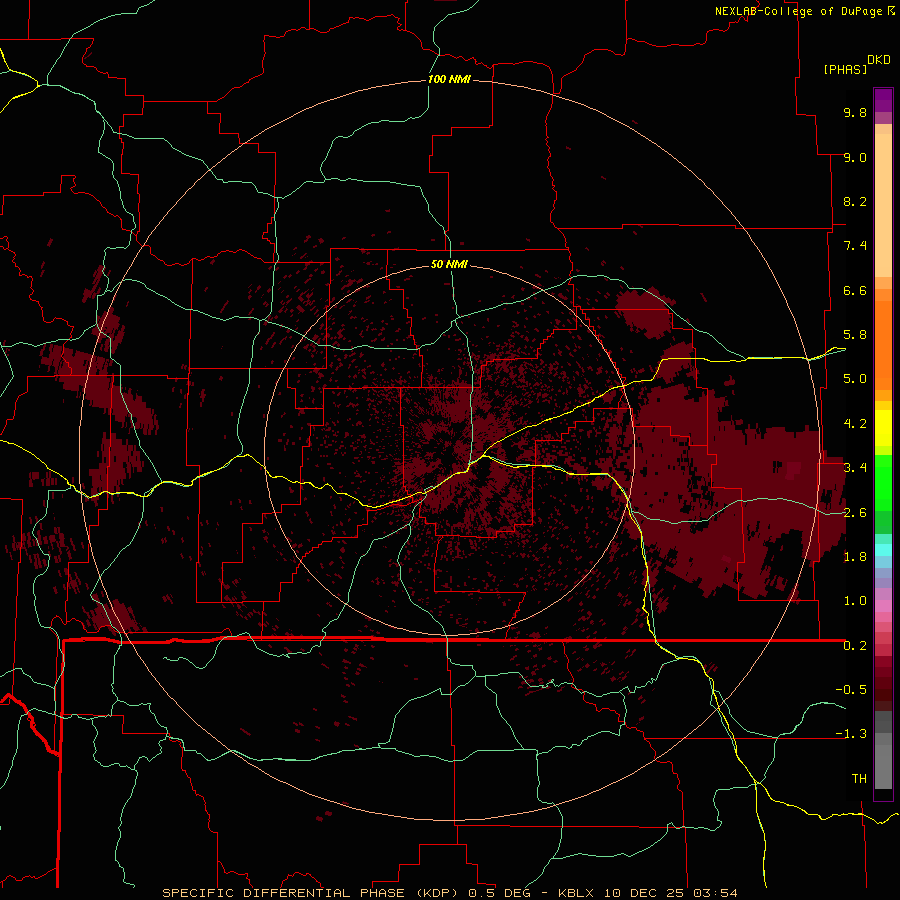Click the 2.6 value on the color scale

tap(855, 513)
